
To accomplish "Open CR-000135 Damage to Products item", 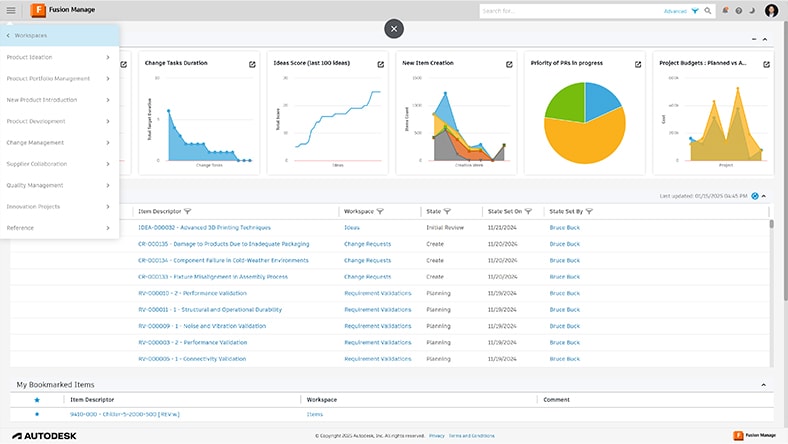I will (x=224, y=244).
